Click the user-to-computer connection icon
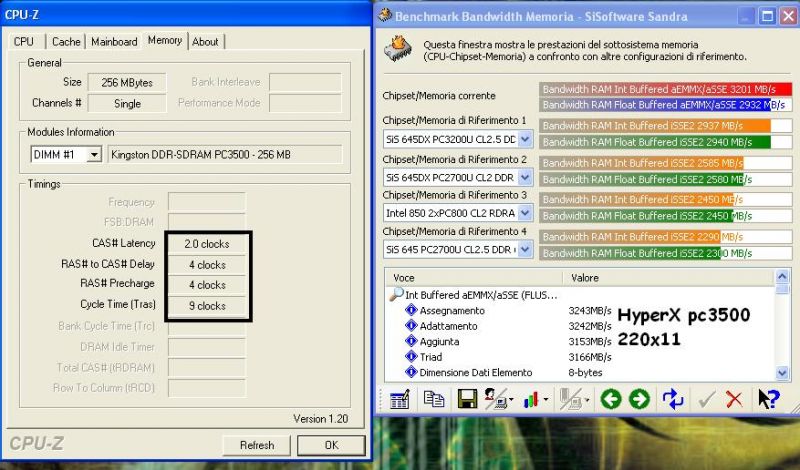The width and height of the screenshot is (800, 470). pos(495,399)
